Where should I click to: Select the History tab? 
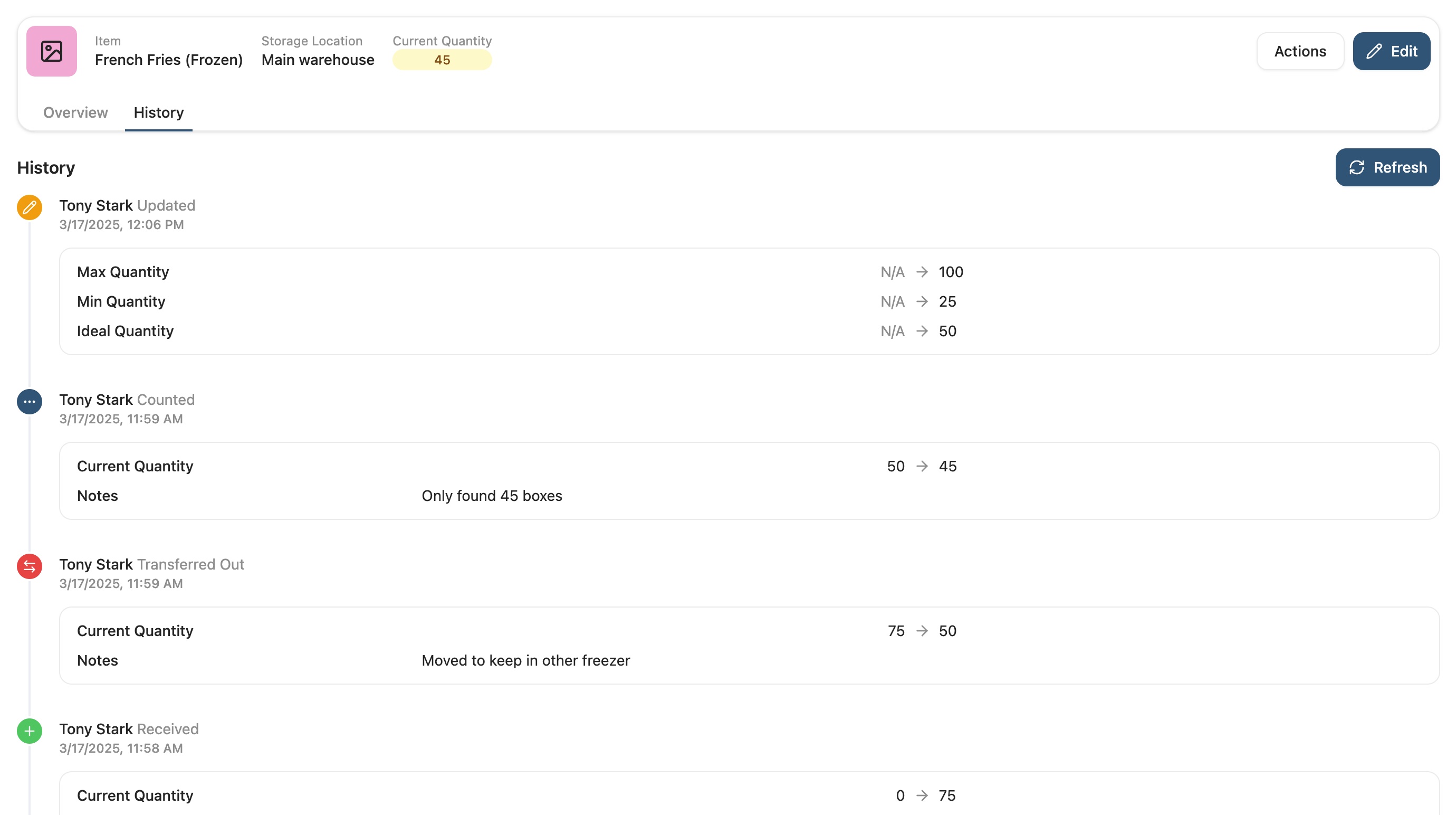[158, 112]
